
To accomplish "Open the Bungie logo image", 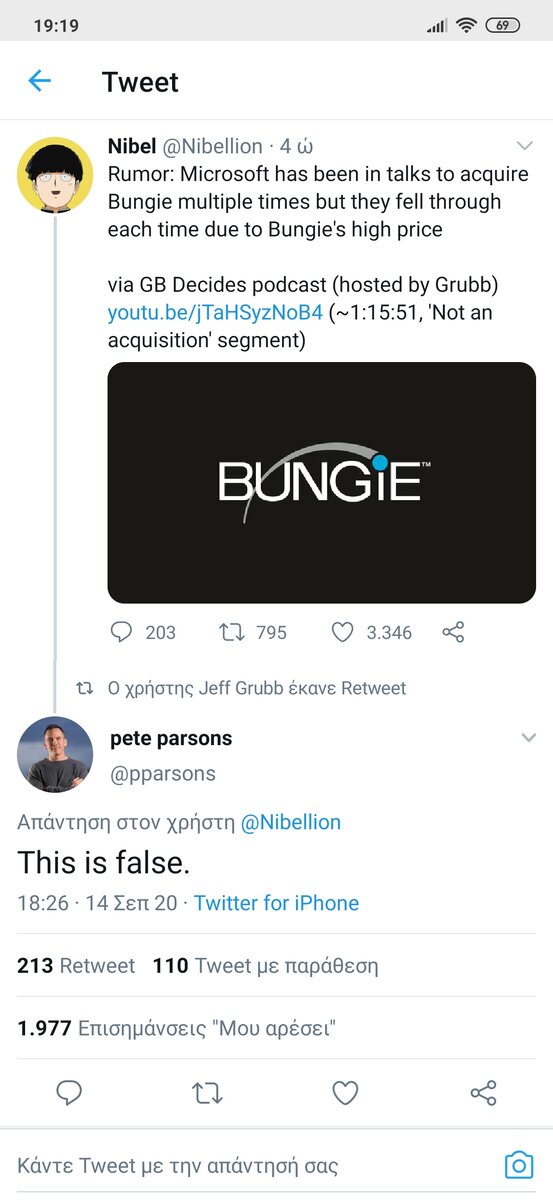I will pyautogui.click(x=322, y=483).
